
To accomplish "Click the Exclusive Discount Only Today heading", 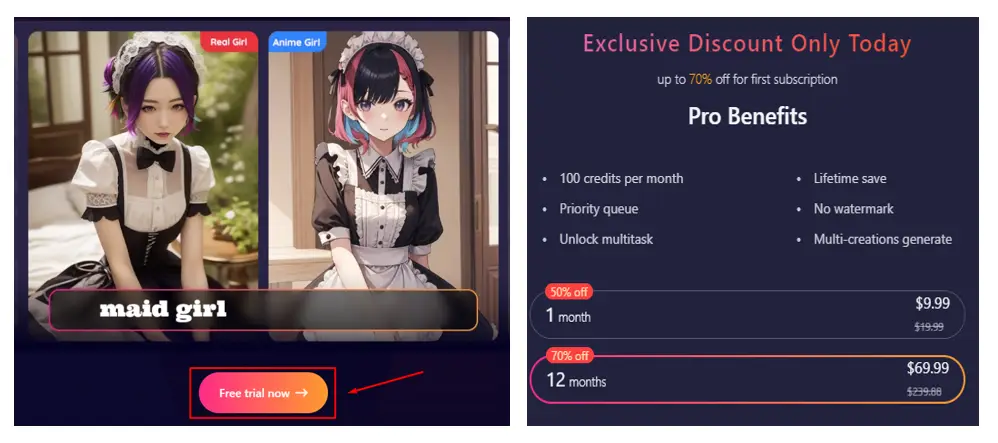I will (x=747, y=44).
